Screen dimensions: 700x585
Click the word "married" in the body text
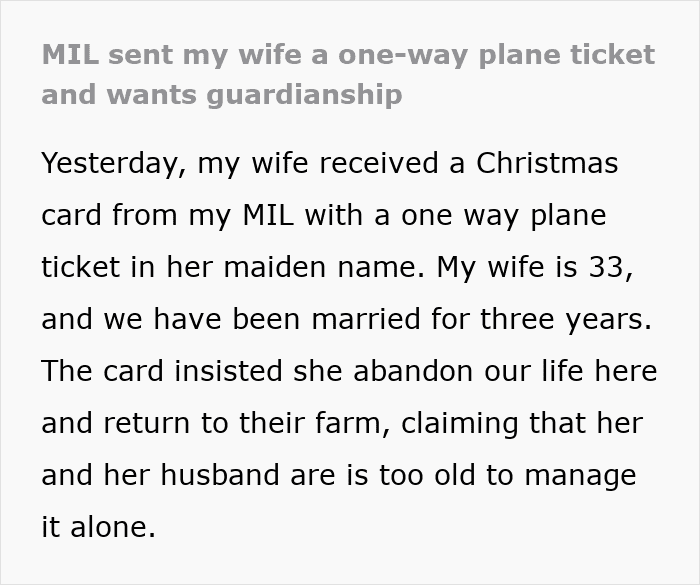pos(366,319)
